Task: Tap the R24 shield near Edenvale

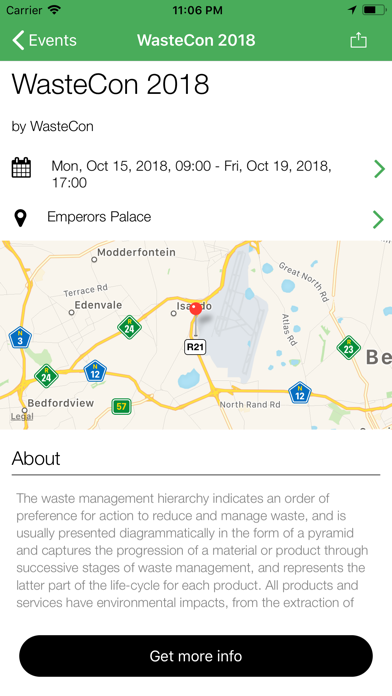Action: pos(129,327)
